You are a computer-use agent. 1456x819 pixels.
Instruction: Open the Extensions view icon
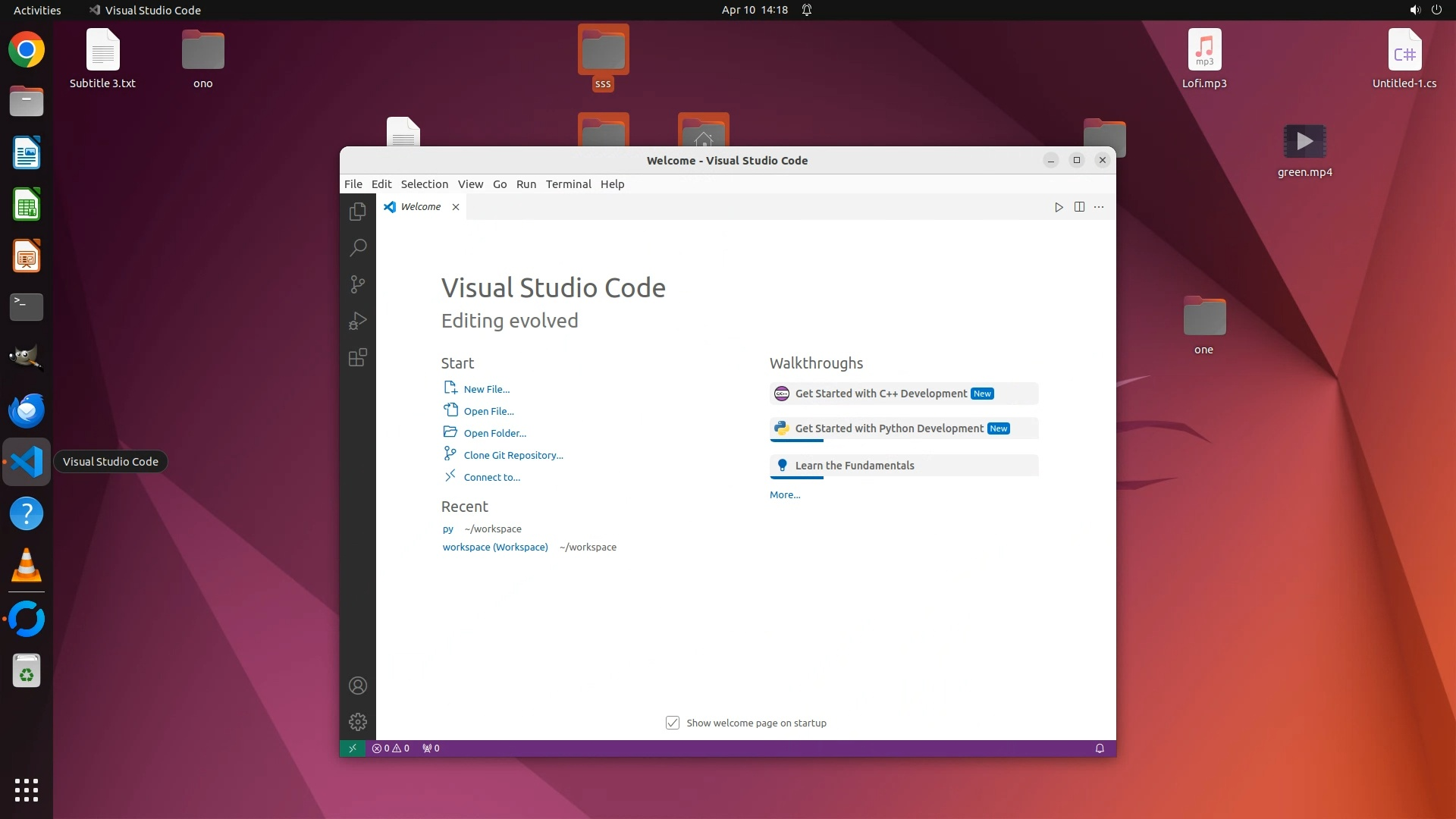point(358,357)
